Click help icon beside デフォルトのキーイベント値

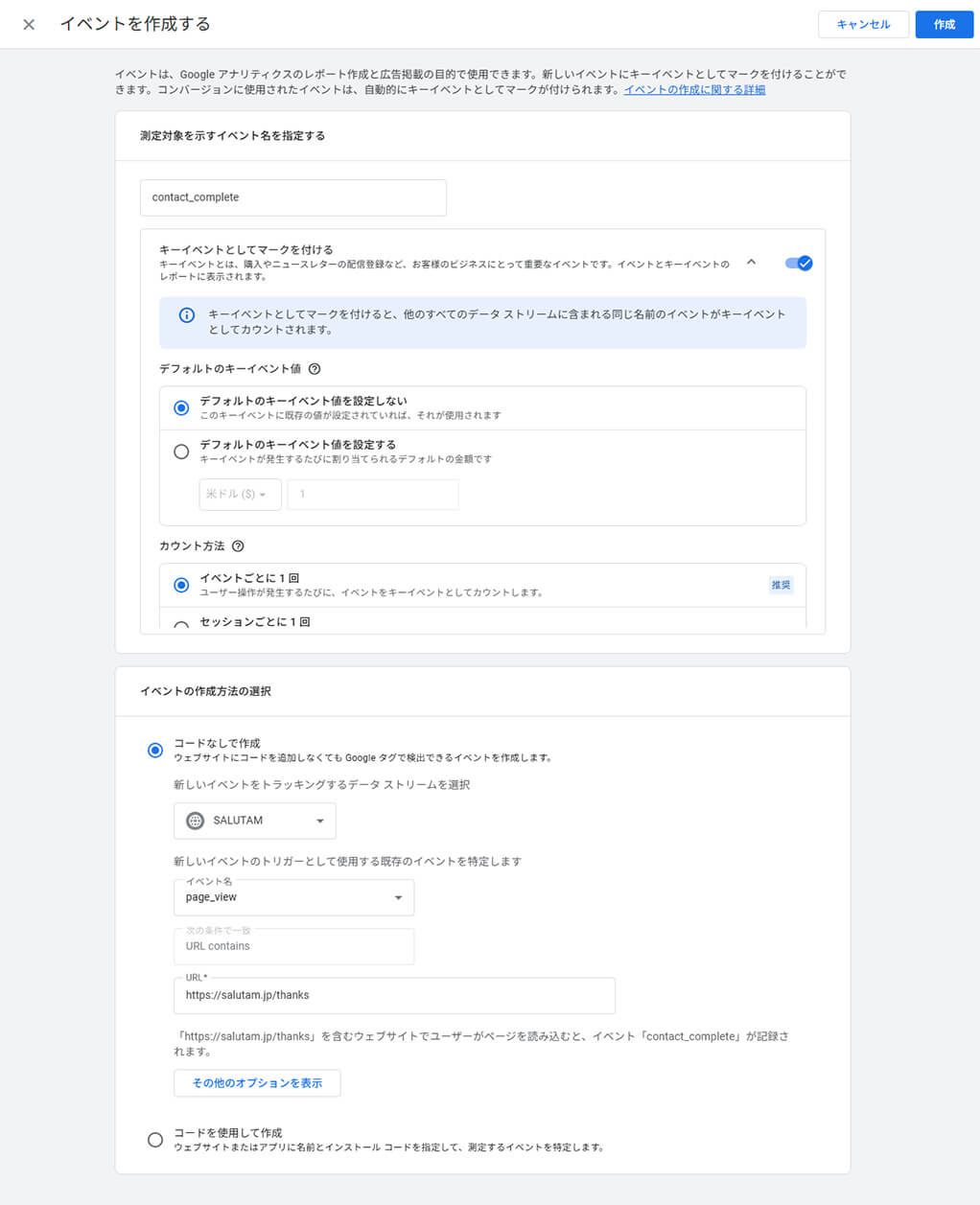tap(315, 369)
